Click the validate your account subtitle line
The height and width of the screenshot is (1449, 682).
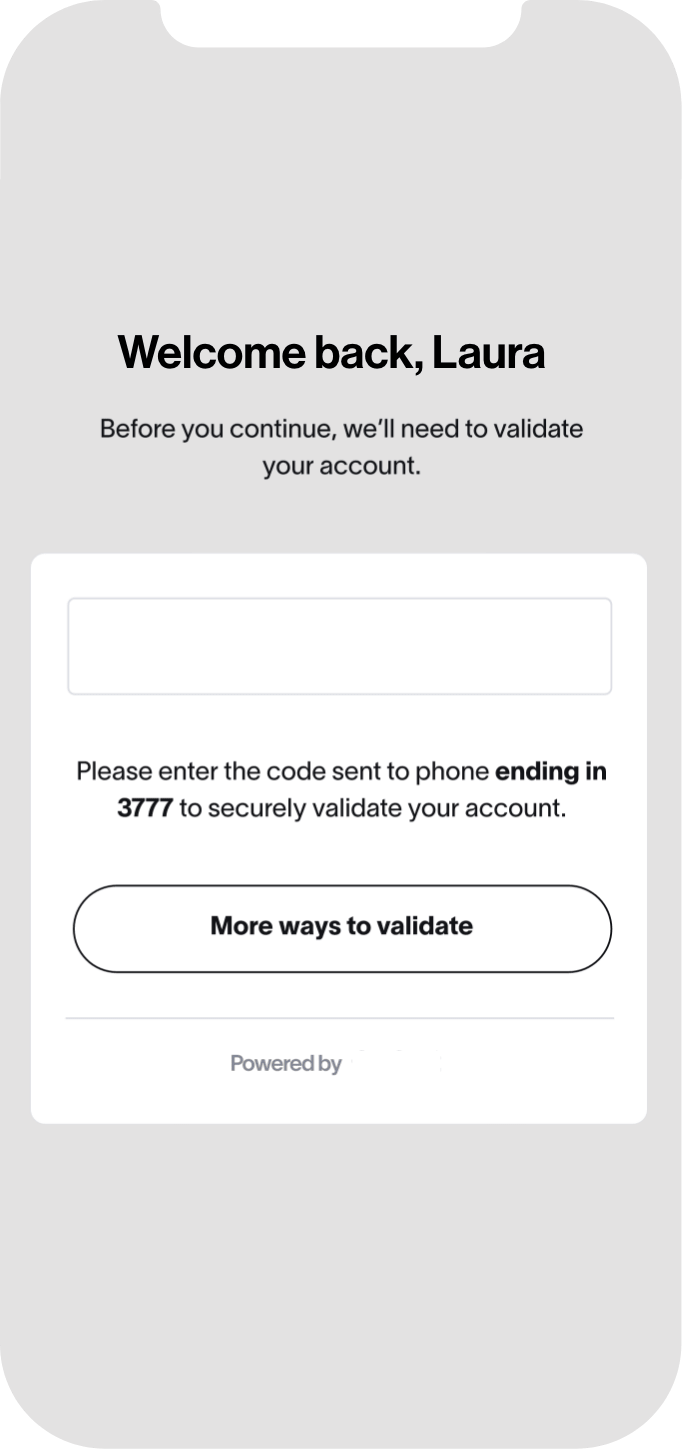tap(341, 466)
